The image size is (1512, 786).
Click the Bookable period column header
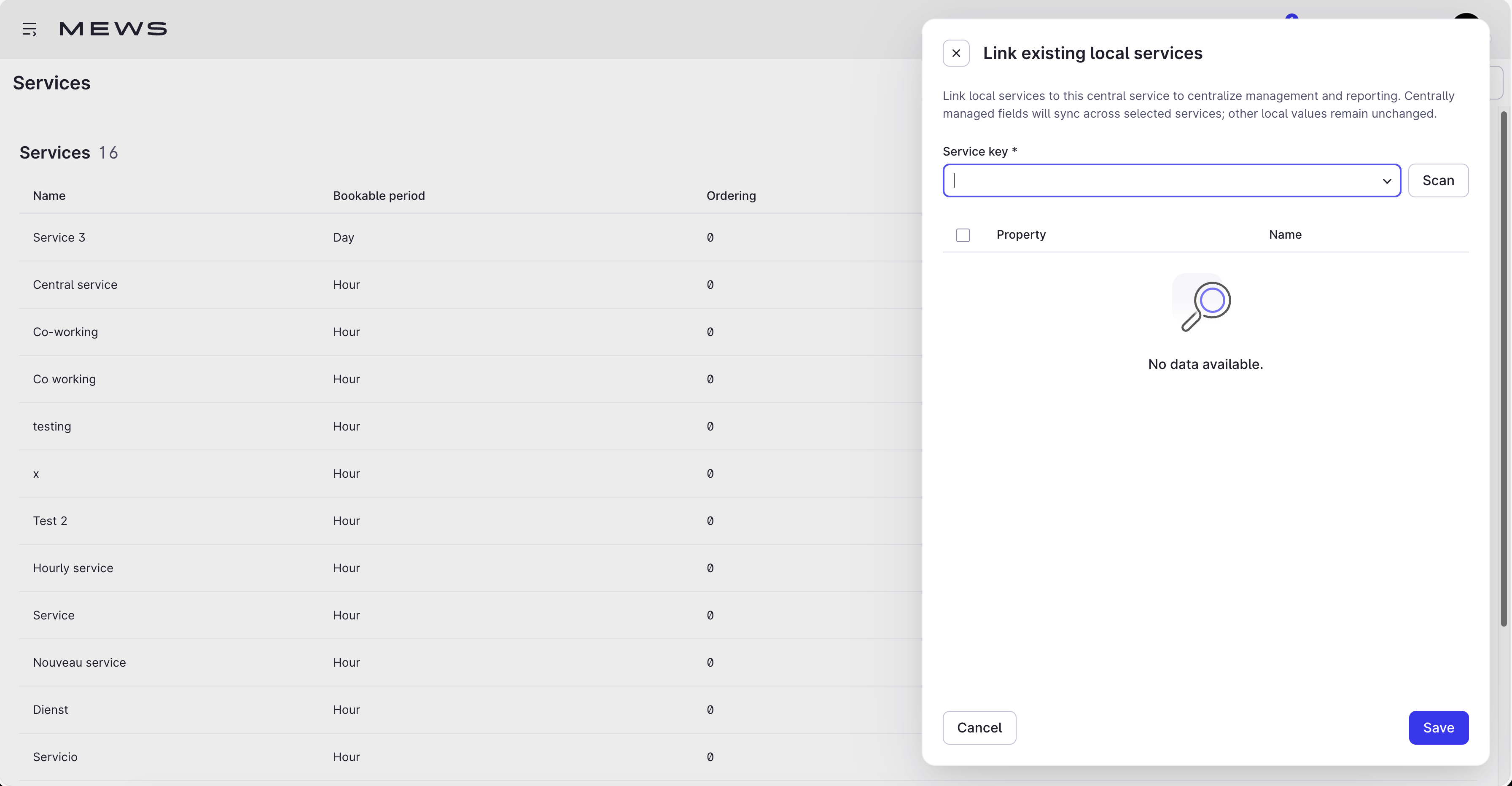click(379, 196)
